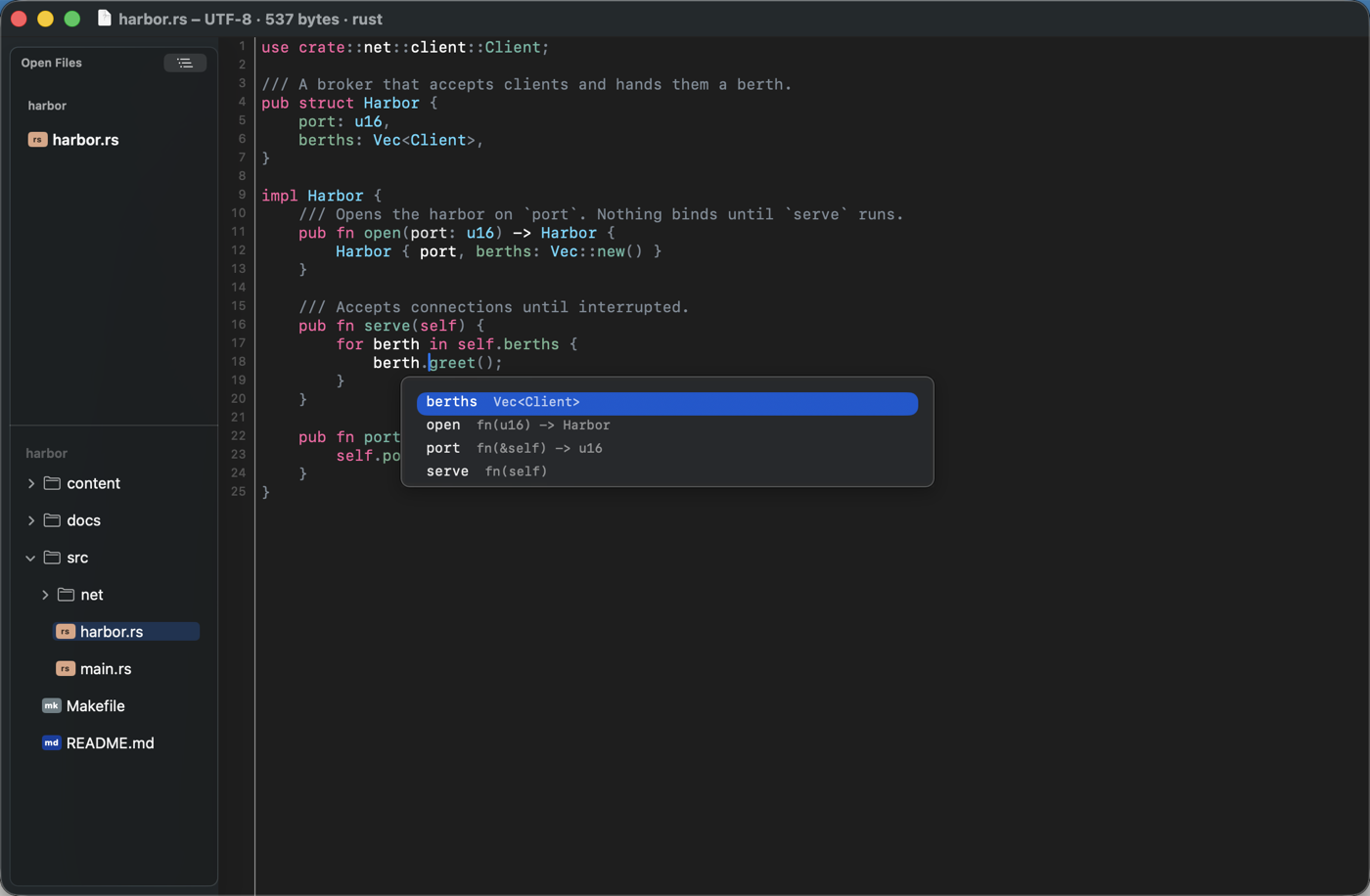Click 'pub fn serve(self)' in the code

382,326
